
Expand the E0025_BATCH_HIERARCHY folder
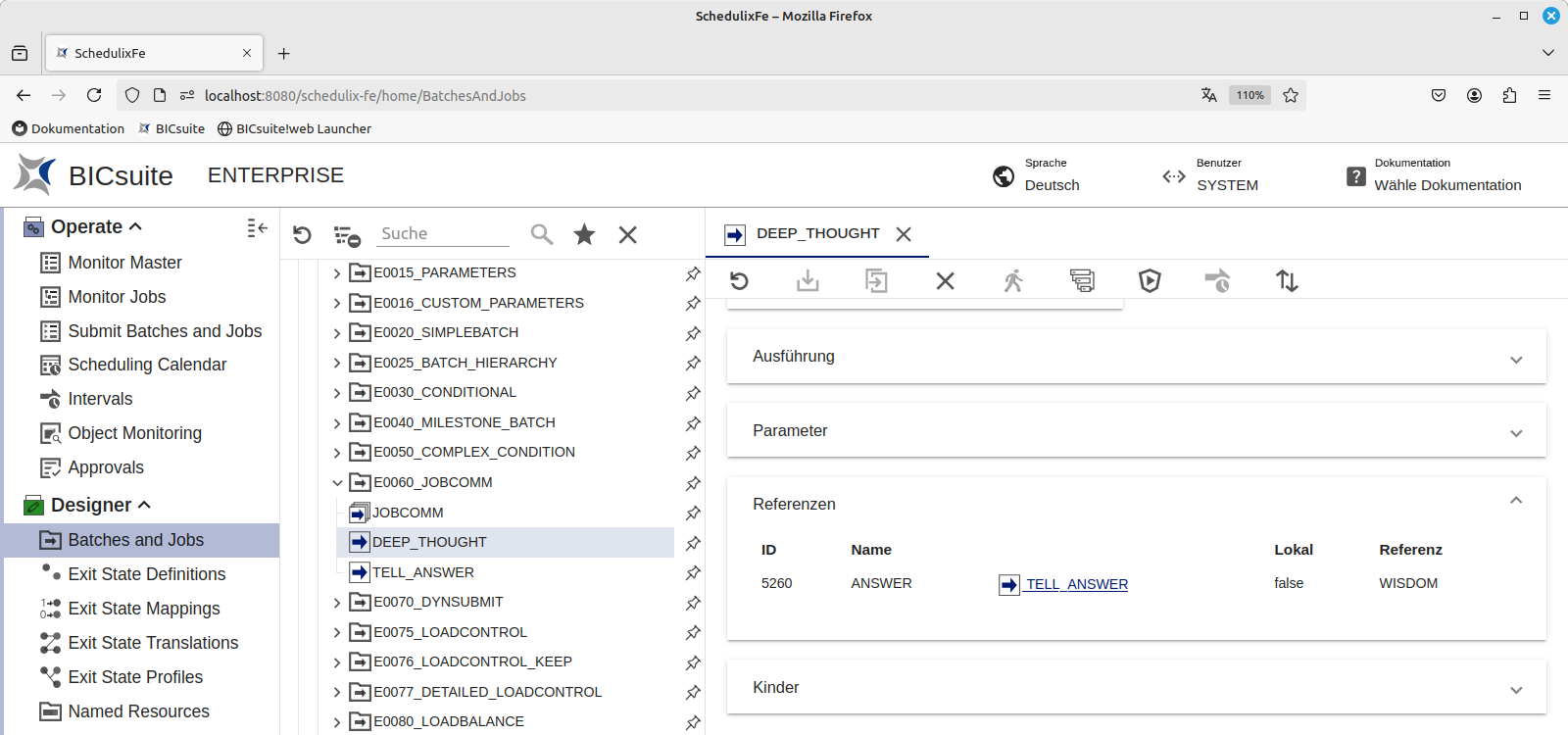pos(337,364)
